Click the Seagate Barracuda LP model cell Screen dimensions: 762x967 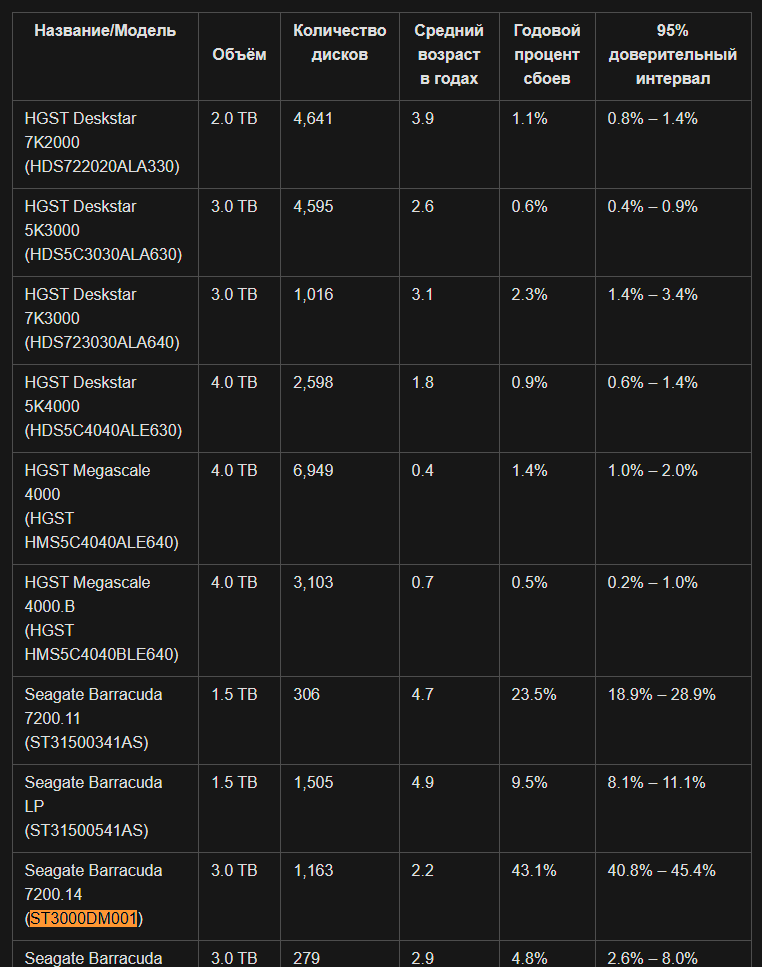[93, 806]
